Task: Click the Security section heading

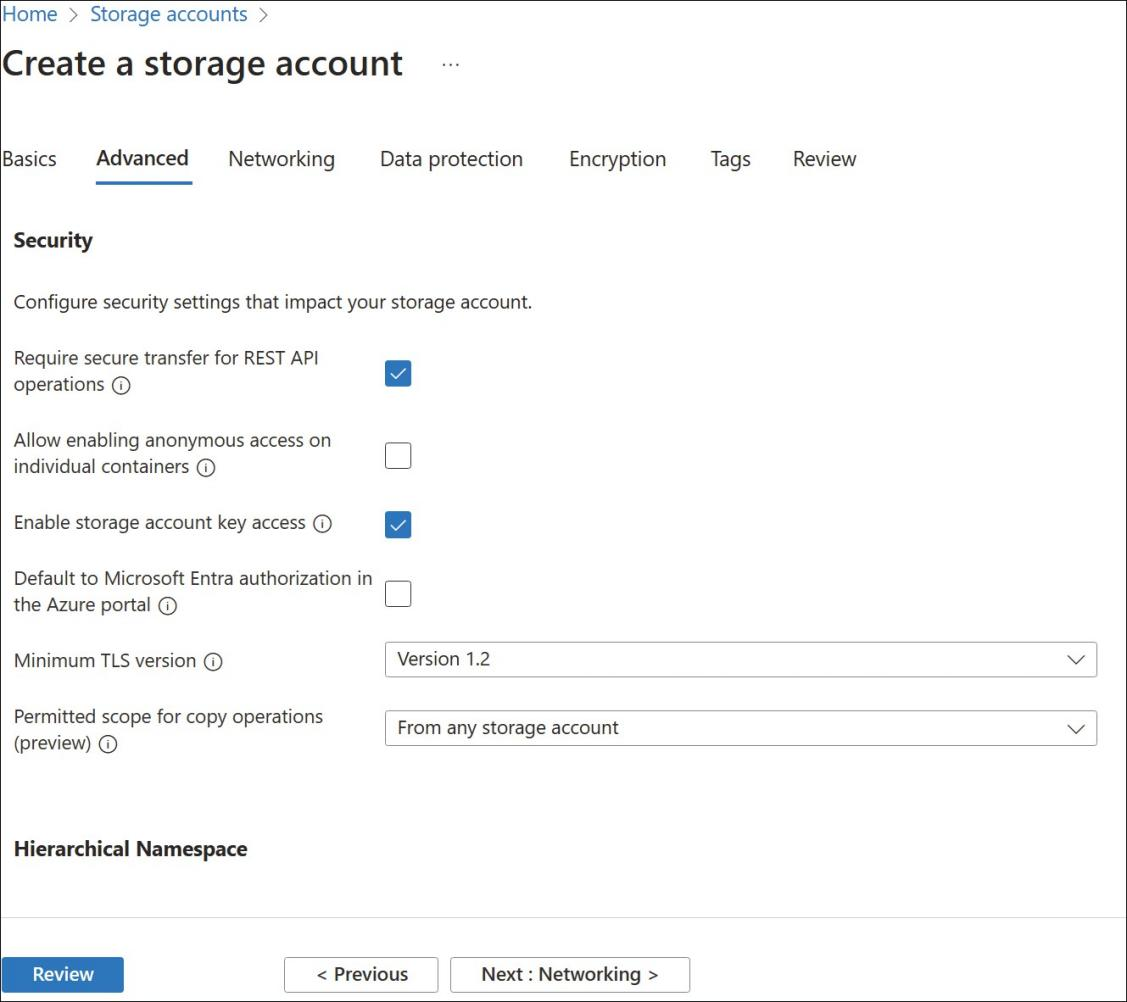Action: click(x=53, y=240)
